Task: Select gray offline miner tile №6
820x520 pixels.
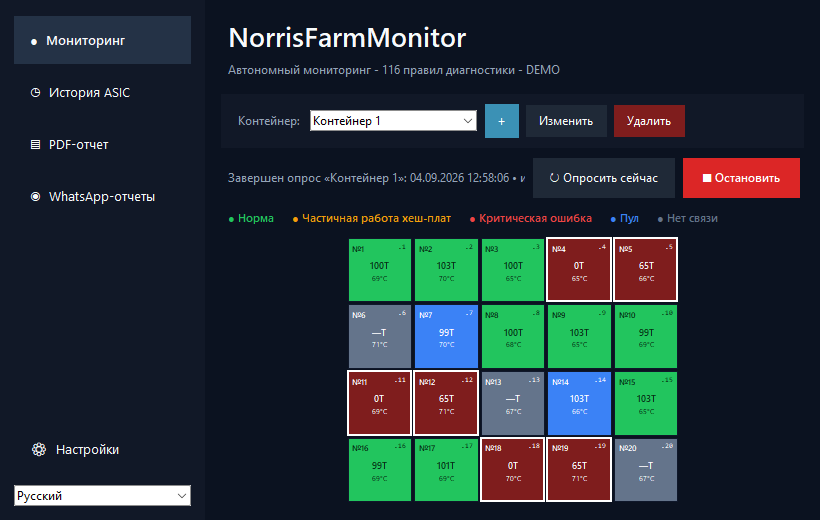Action: point(380,336)
